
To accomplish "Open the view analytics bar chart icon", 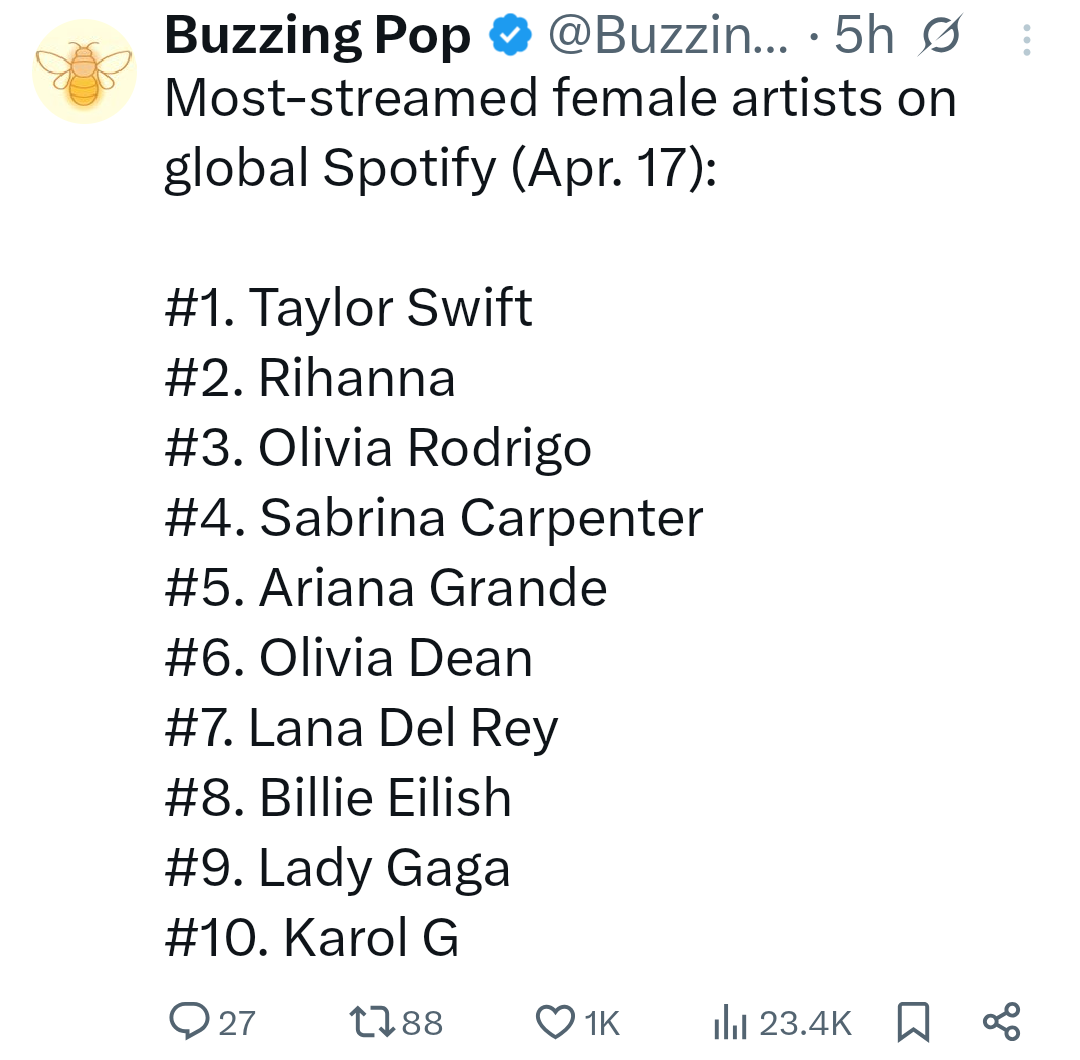I will 730,1022.
